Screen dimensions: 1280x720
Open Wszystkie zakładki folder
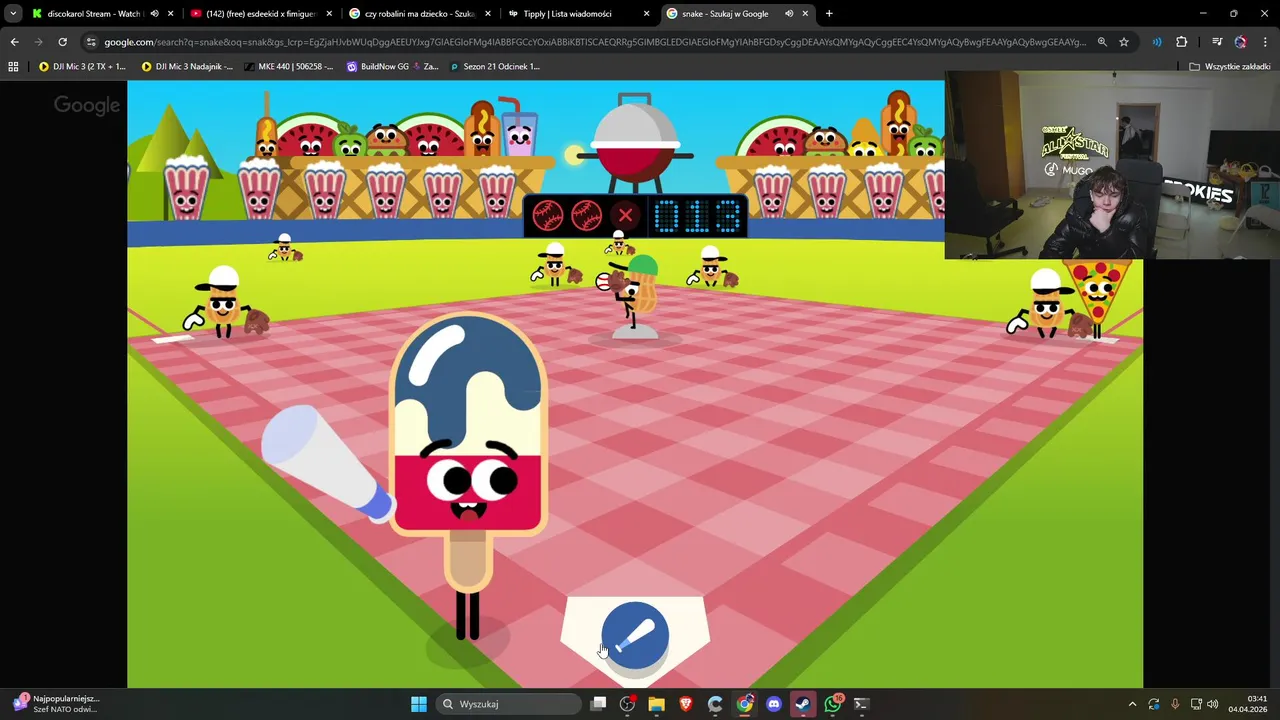[x=1230, y=66]
